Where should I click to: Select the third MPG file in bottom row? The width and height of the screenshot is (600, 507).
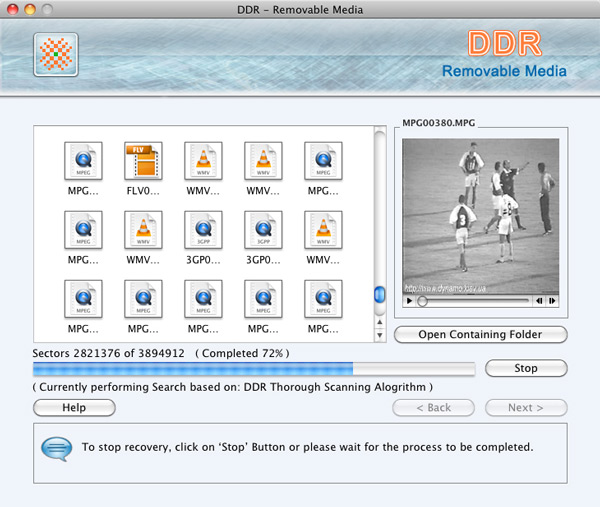pos(203,299)
